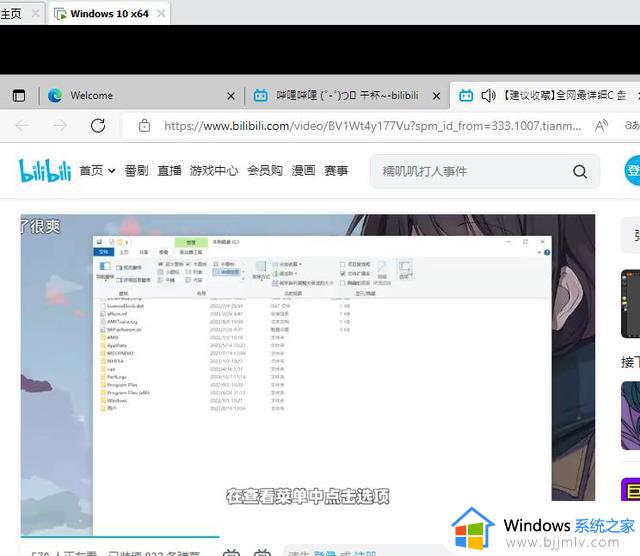Switch to the Welcome browser tab

pos(142,96)
